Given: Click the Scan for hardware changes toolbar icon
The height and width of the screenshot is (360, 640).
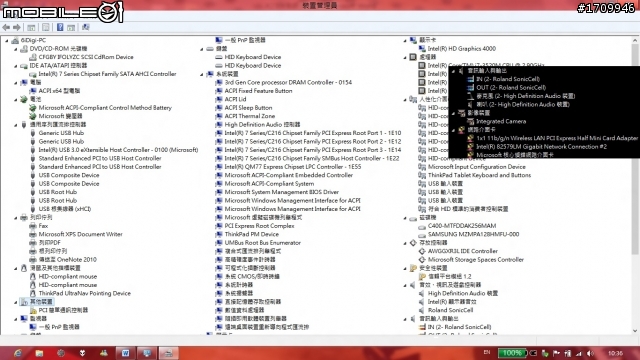Looking at the screenshot, I should pos(85,27).
